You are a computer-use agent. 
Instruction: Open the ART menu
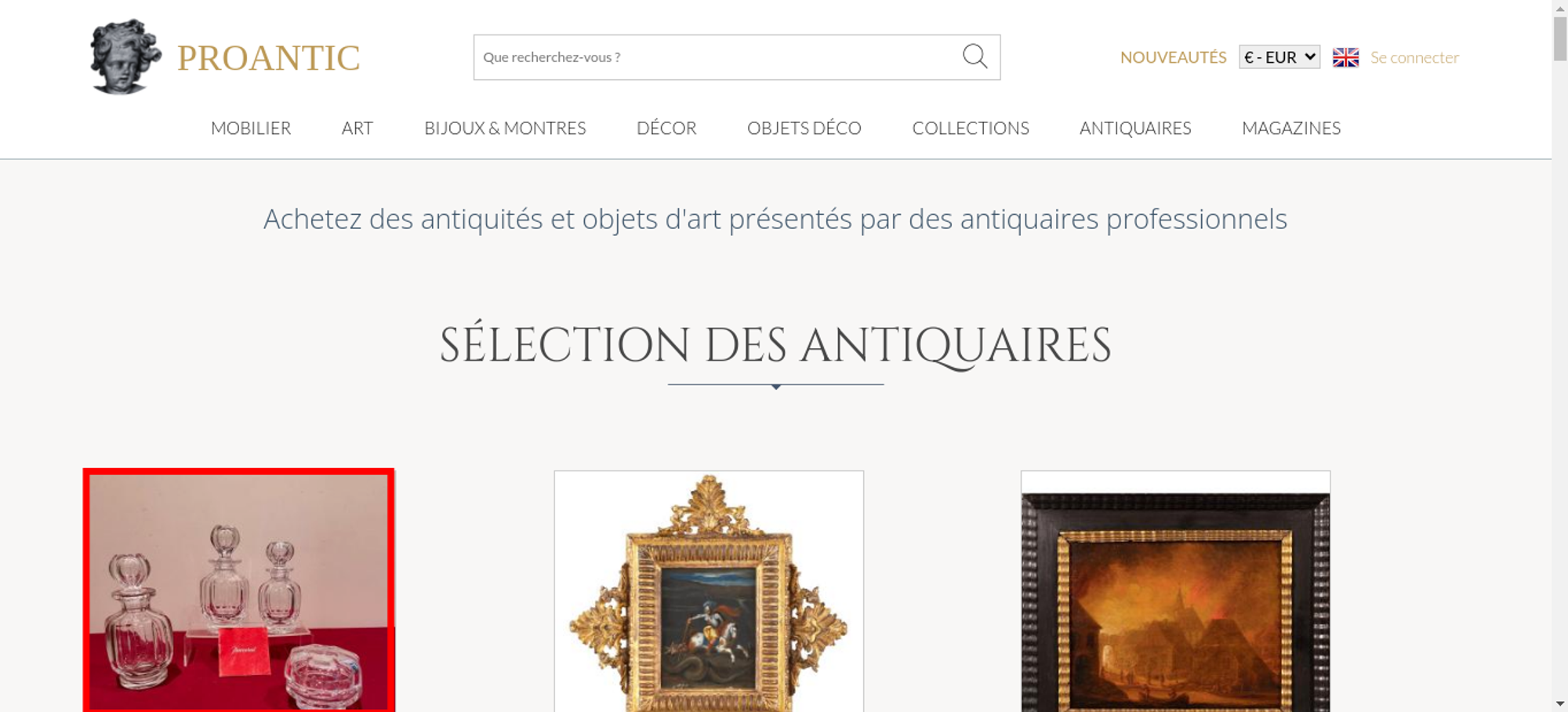pyautogui.click(x=358, y=129)
